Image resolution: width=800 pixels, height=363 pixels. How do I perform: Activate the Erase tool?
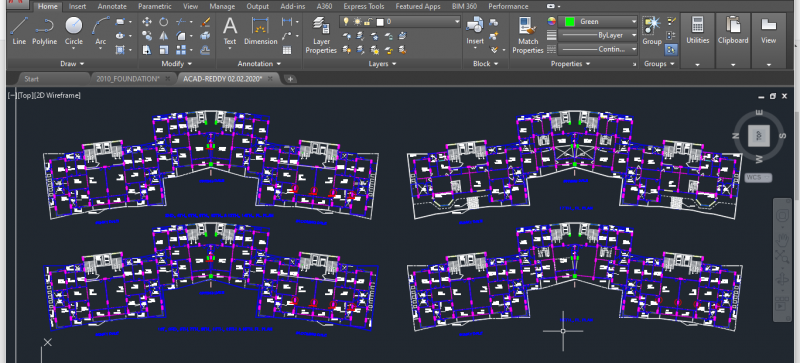[205, 22]
